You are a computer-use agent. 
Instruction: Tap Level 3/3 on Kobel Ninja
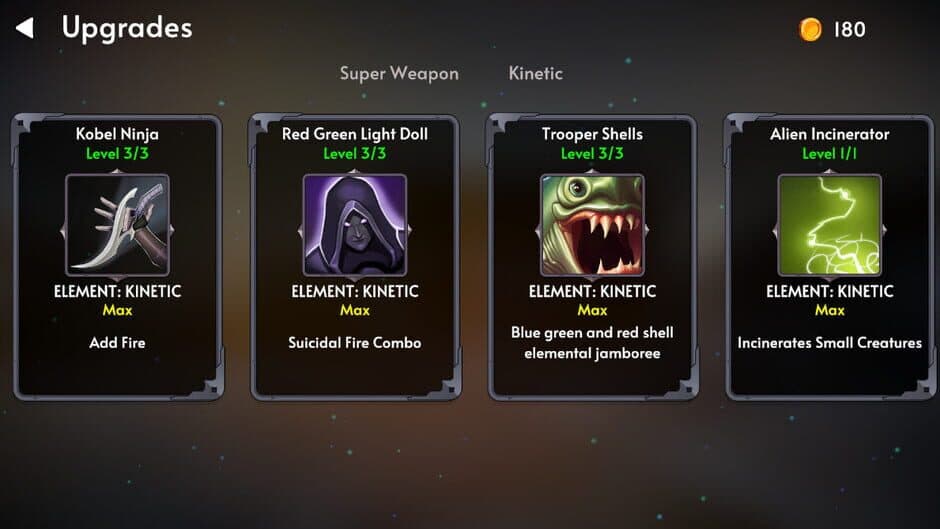pyautogui.click(x=118, y=154)
